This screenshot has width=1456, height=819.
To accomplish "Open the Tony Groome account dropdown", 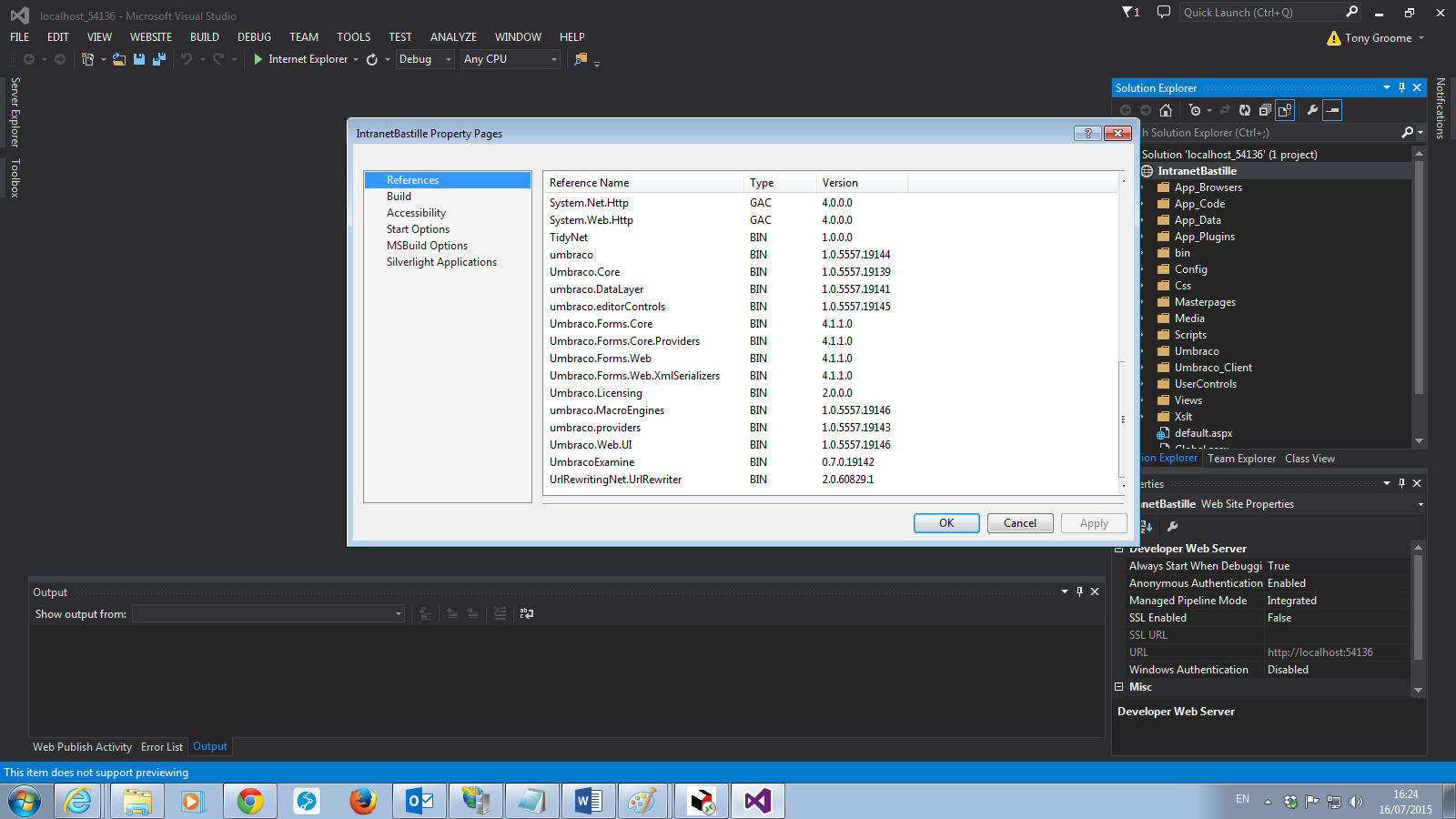I will coord(1421,38).
